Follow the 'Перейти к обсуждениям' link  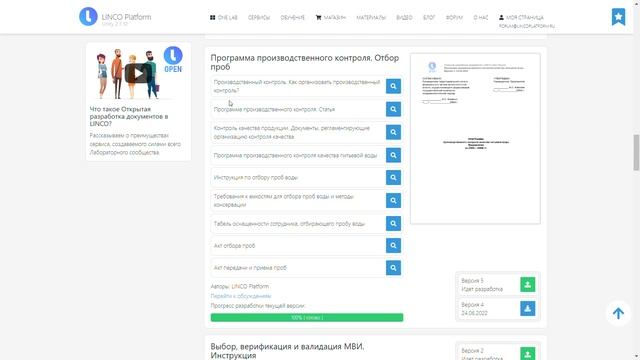pos(241,296)
